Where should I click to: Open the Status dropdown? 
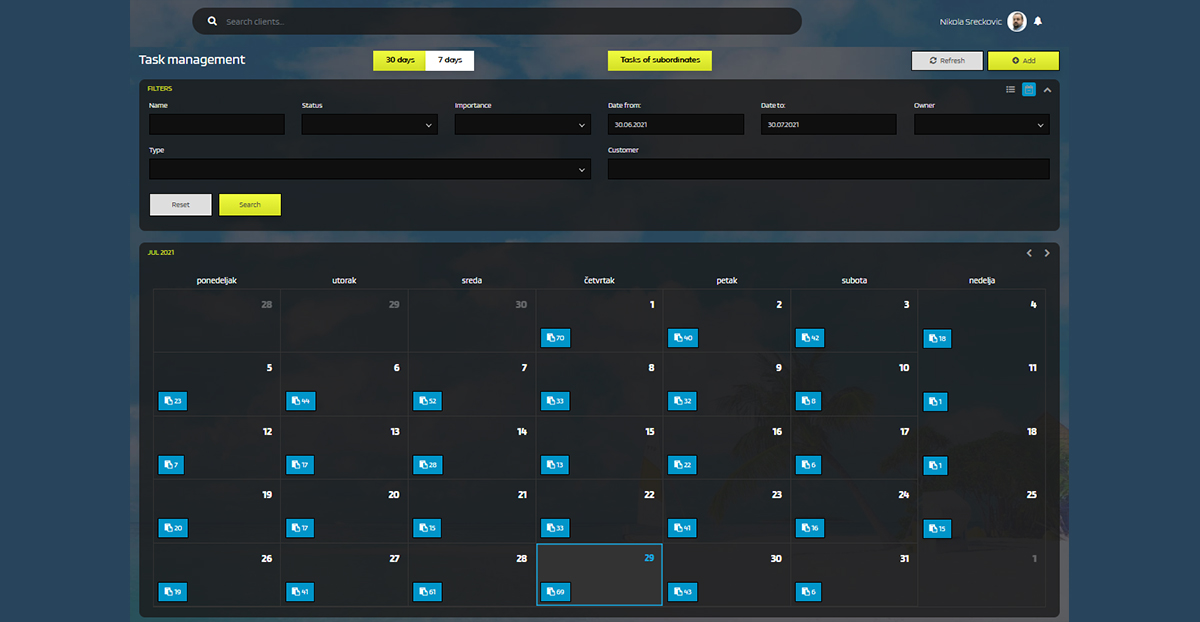pos(370,124)
